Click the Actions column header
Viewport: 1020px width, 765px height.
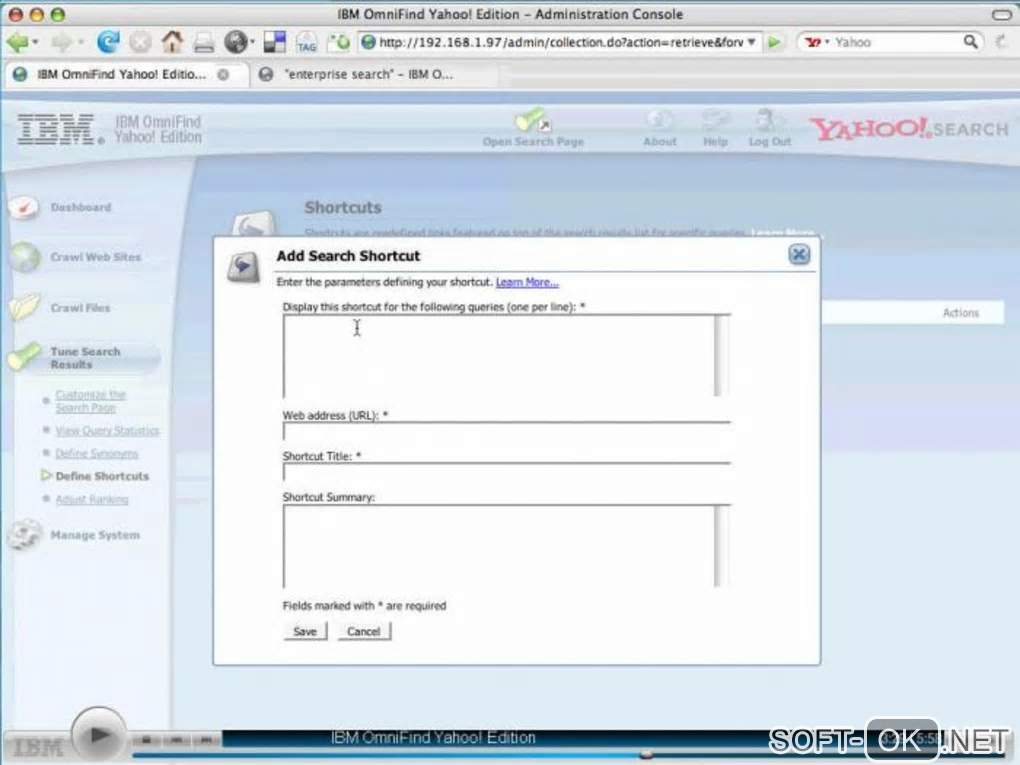tap(960, 313)
